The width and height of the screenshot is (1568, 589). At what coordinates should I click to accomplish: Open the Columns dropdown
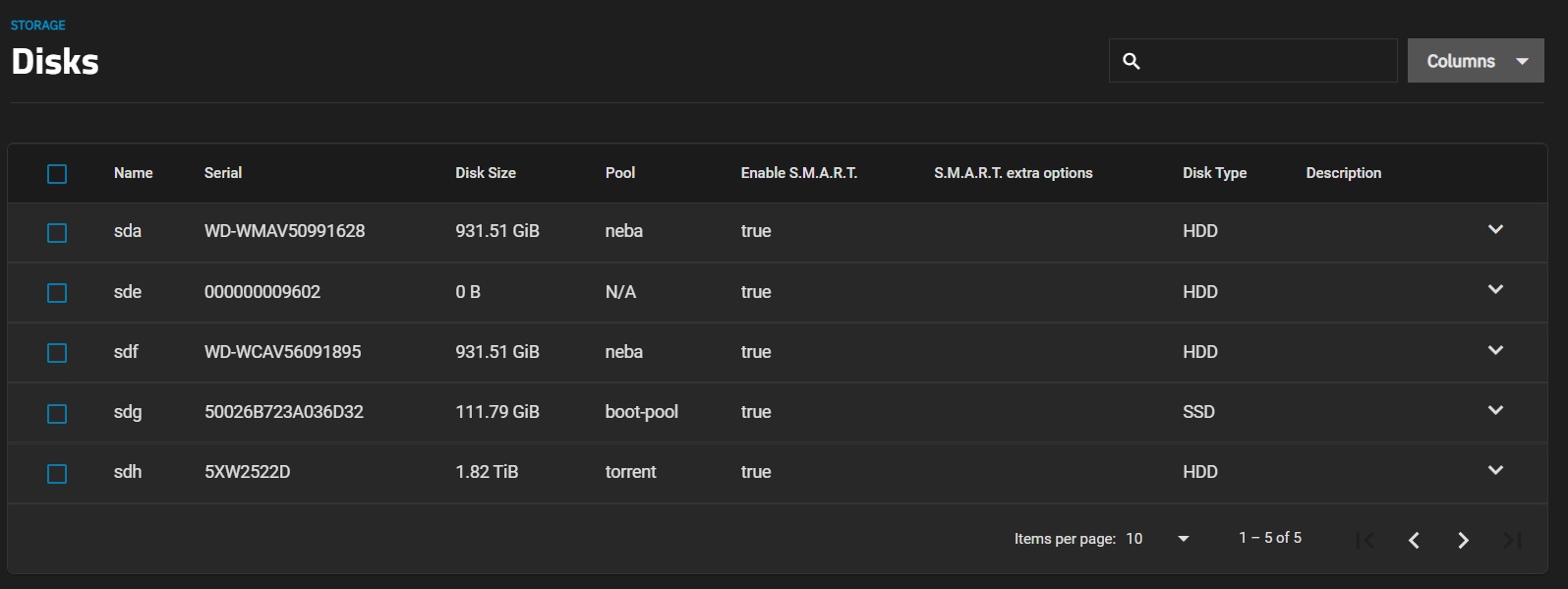1475,61
